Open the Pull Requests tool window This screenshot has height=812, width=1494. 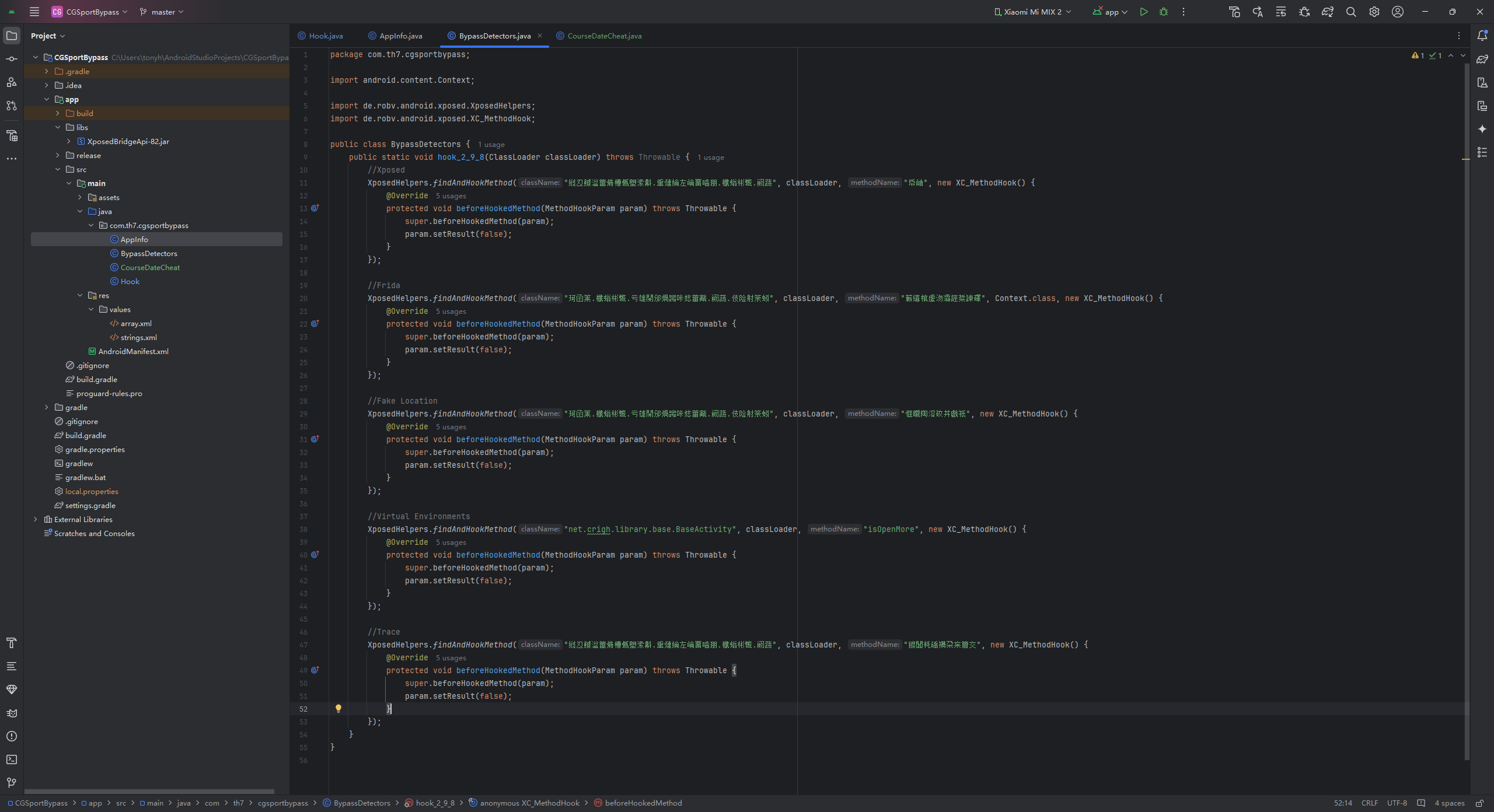pyautogui.click(x=12, y=106)
